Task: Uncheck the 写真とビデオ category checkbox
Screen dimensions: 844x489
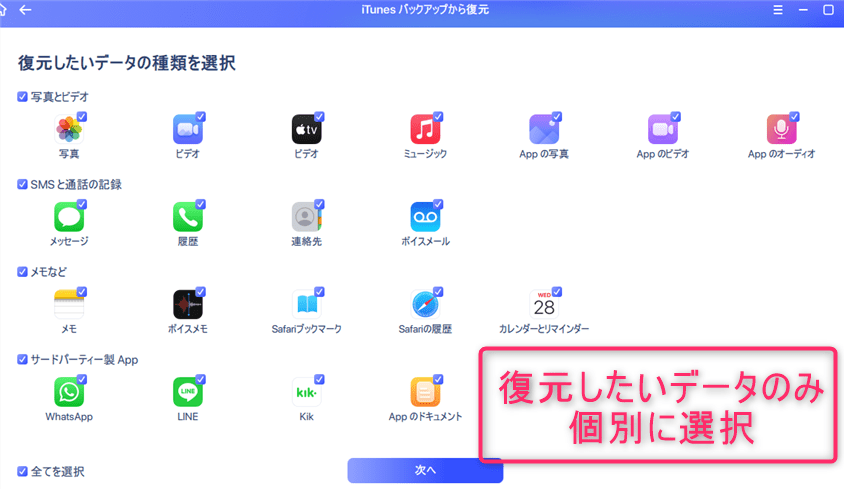Action: [22, 97]
